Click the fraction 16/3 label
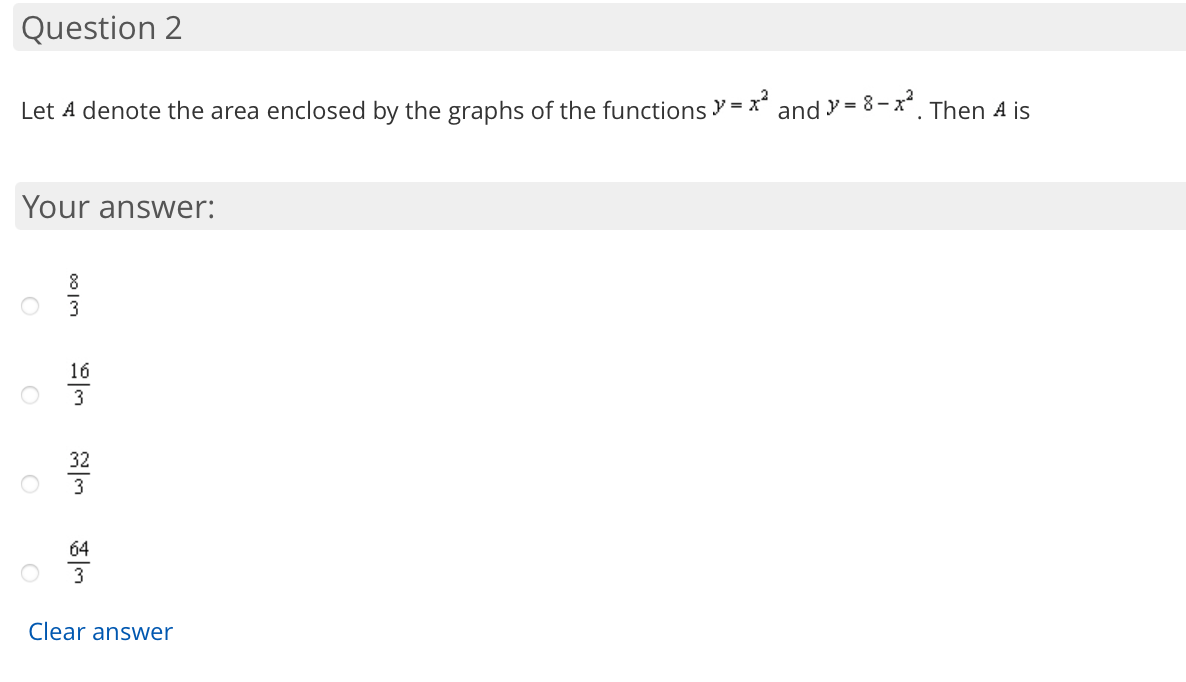The height and width of the screenshot is (682, 1186). 79,384
